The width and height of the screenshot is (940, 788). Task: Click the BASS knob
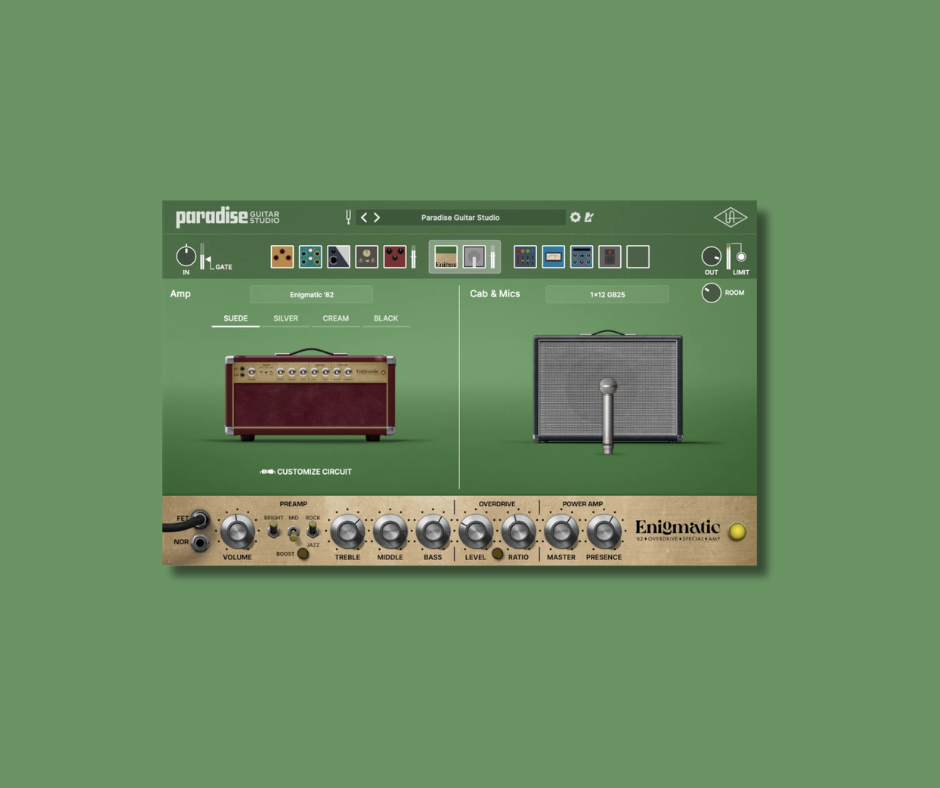coord(432,531)
